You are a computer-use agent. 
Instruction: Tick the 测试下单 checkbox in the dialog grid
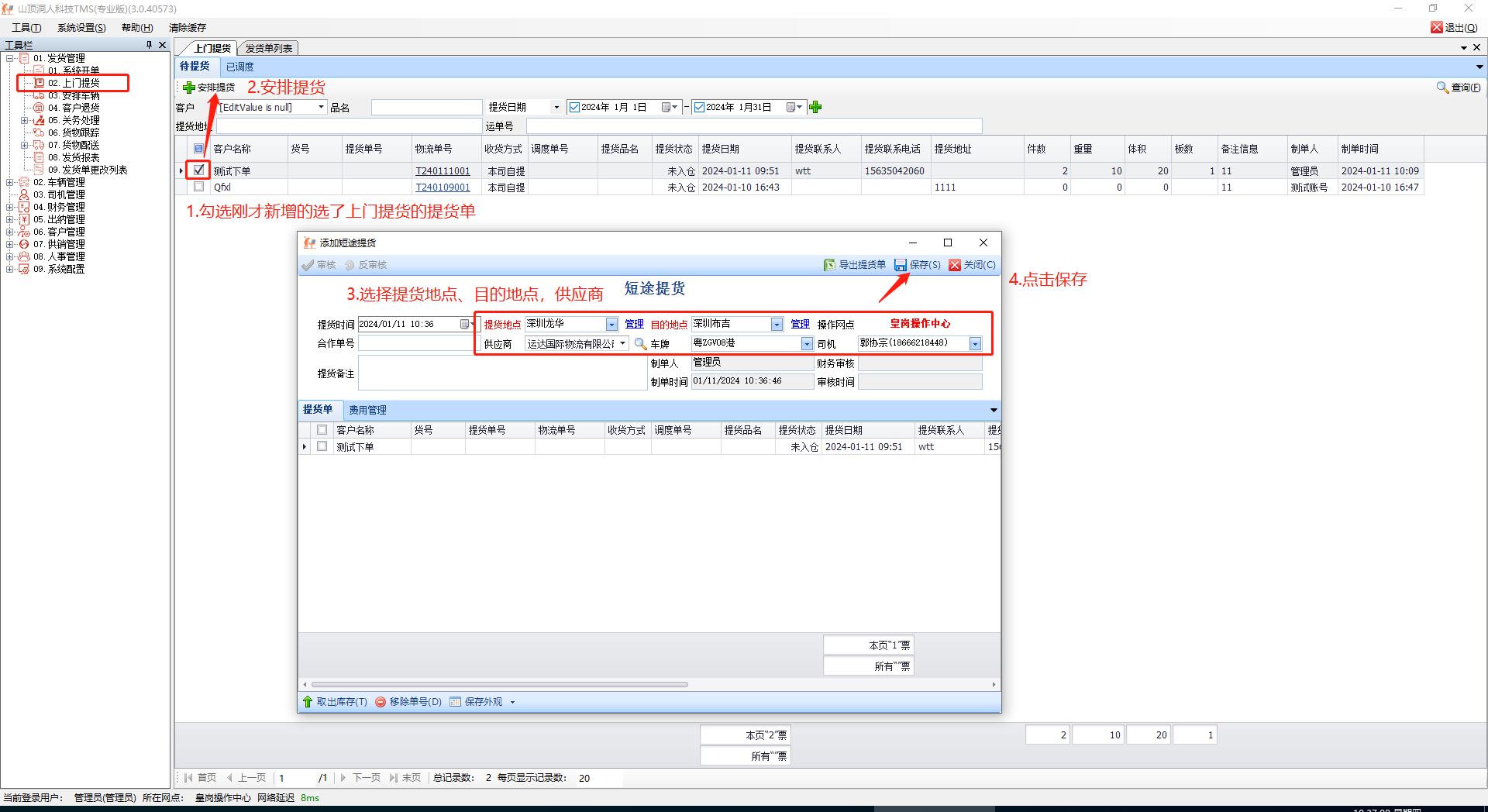[x=322, y=446]
